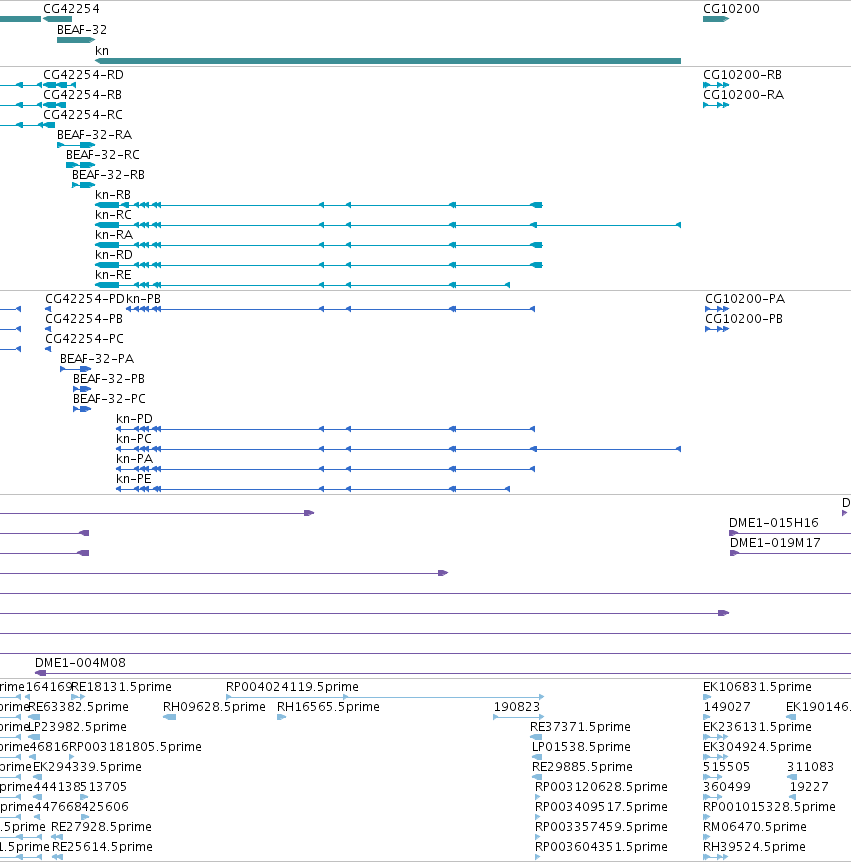Select protein label CG42254-PB
Screen dimensions: 851x862
click(84, 319)
